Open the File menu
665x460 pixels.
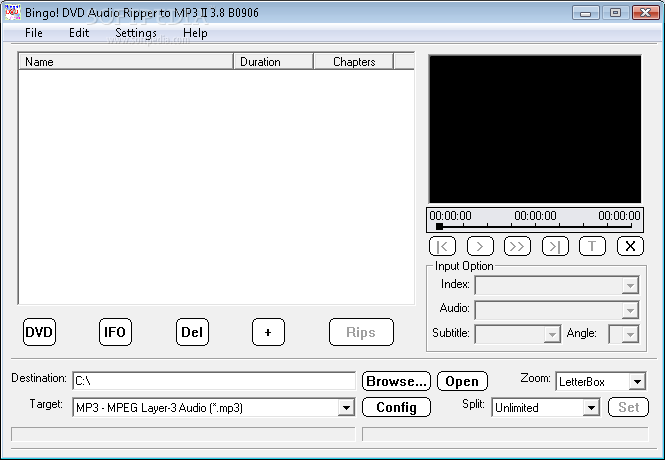coord(34,33)
